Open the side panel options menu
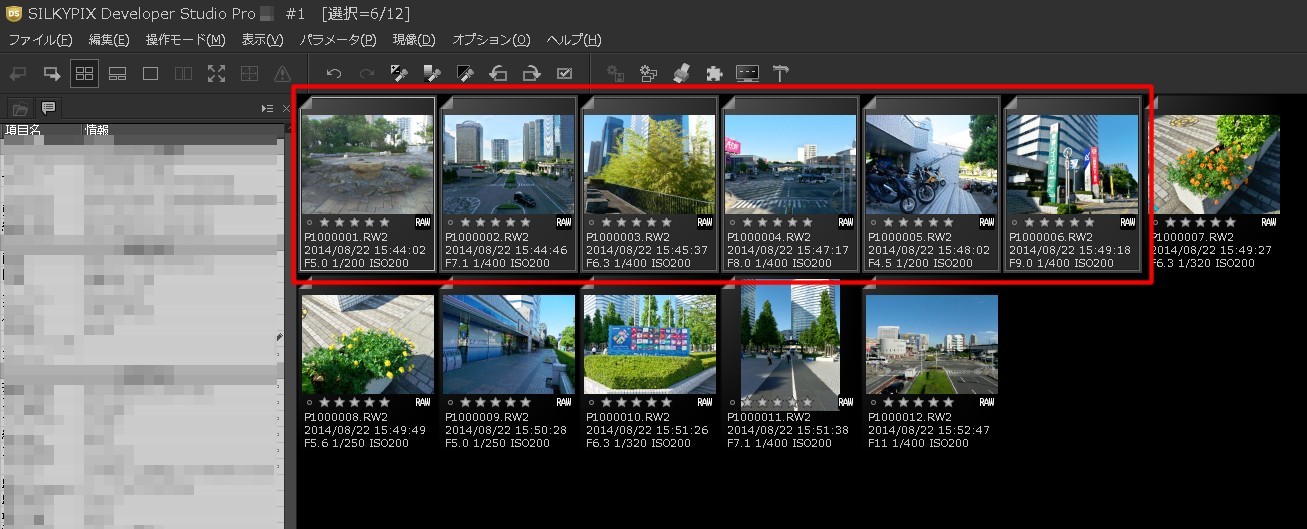Viewport: 1307px width, 529px height. tap(267, 108)
